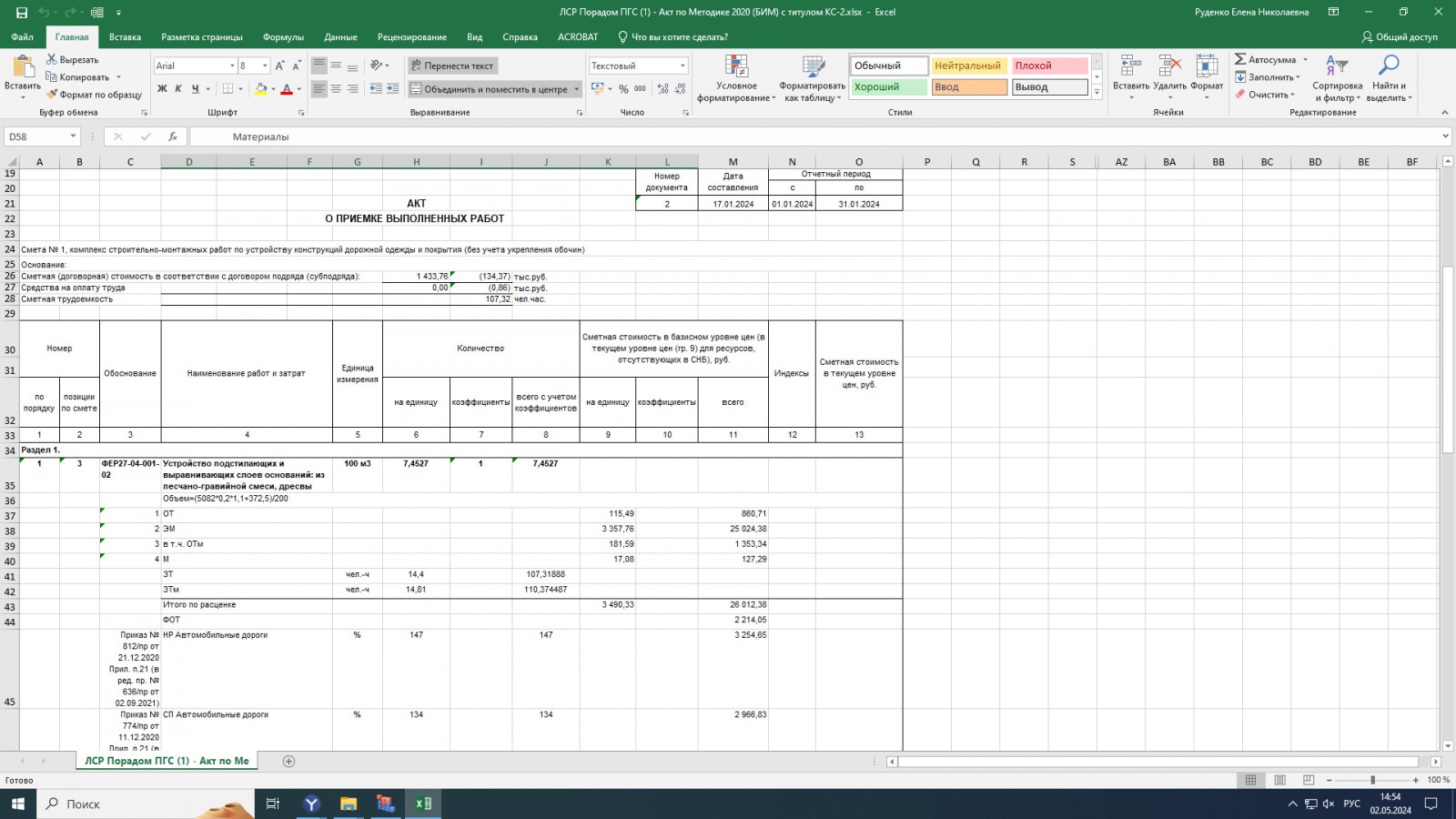The width and height of the screenshot is (1456, 819).
Task: Increase decimal places in the Число group
Action: pos(663,89)
